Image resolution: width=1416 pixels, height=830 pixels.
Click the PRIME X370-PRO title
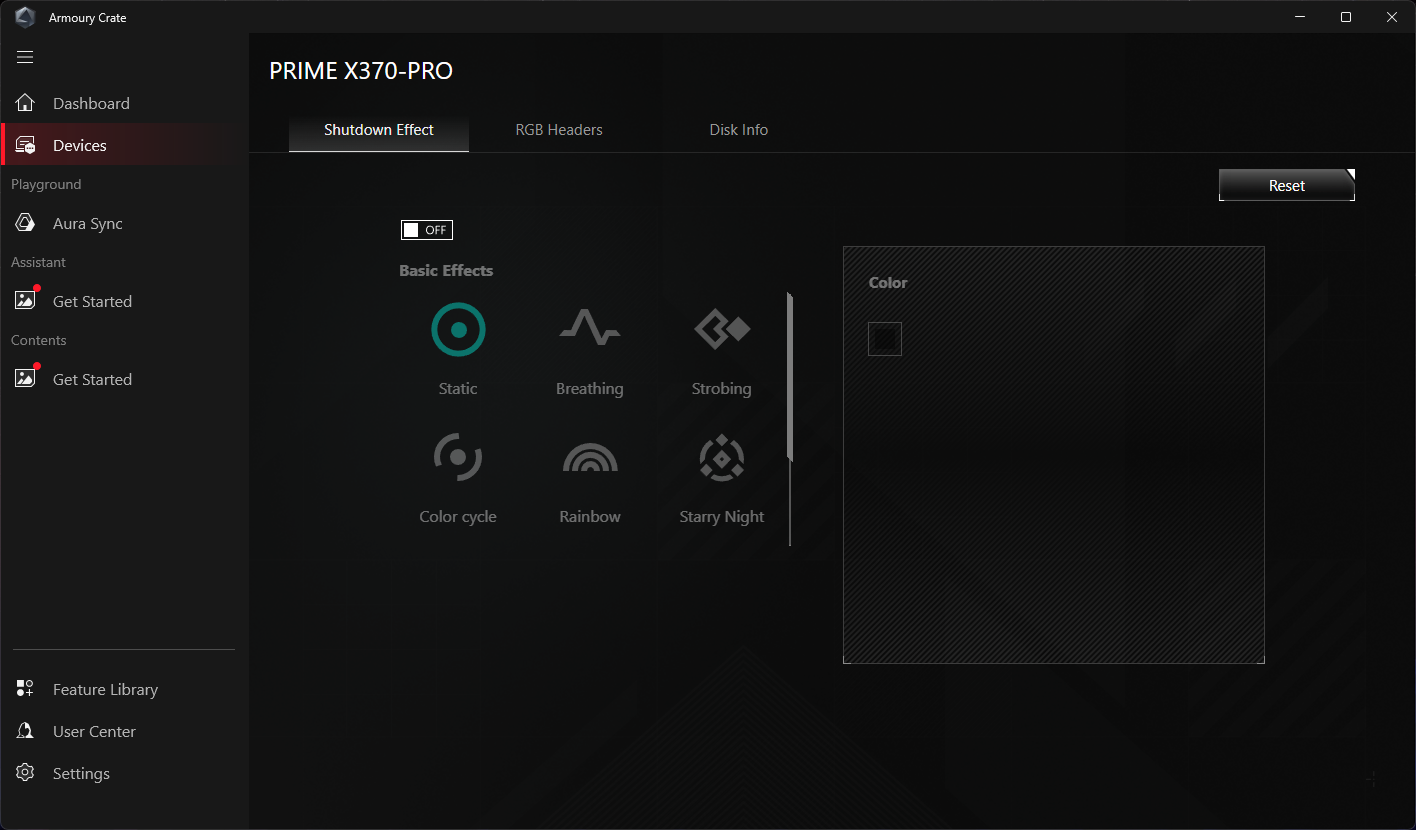pos(361,71)
